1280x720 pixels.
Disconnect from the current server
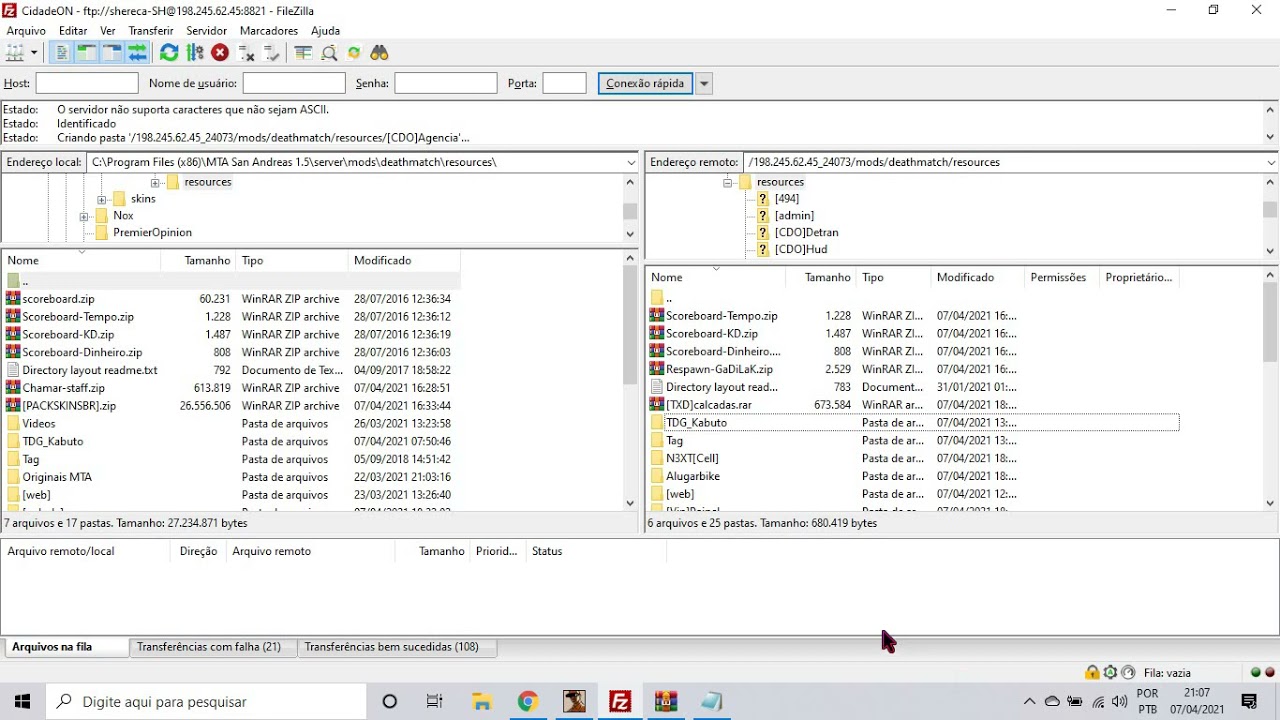click(x=246, y=53)
